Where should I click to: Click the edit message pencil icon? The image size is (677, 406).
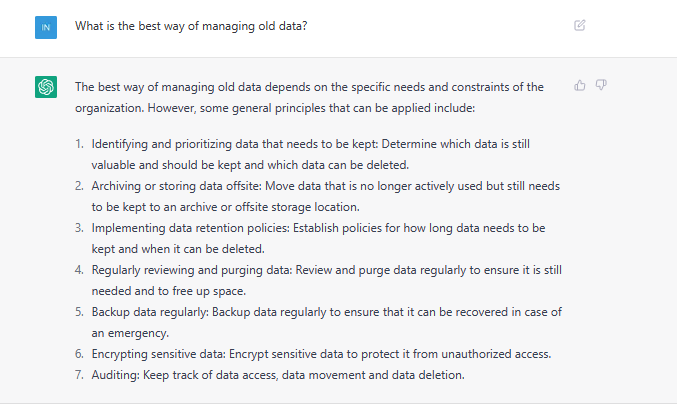tap(579, 25)
